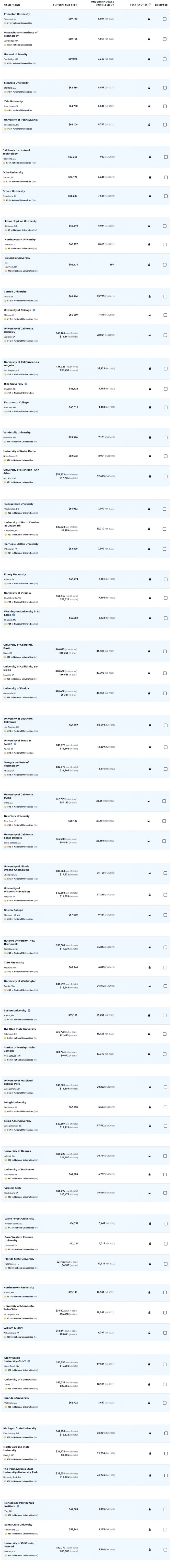The height and width of the screenshot is (1568, 171).
Task: Click the badge icon beside Stony Brook University–SUNY
Action: [29, 1360]
